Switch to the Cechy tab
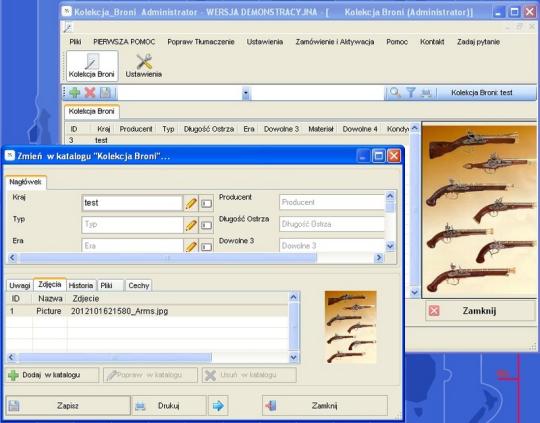 click(x=138, y=285)
